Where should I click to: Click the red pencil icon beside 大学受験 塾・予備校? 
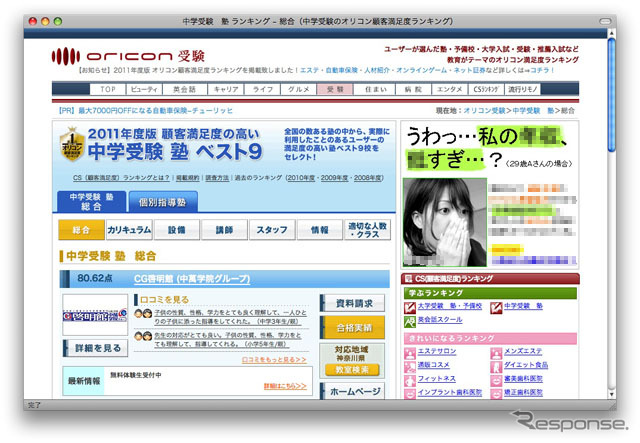click(410, 306)
